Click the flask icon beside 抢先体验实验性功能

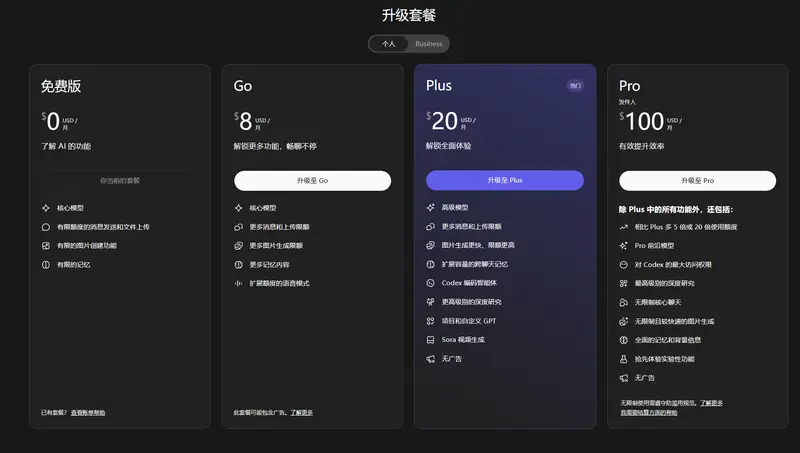click(623, 359)
